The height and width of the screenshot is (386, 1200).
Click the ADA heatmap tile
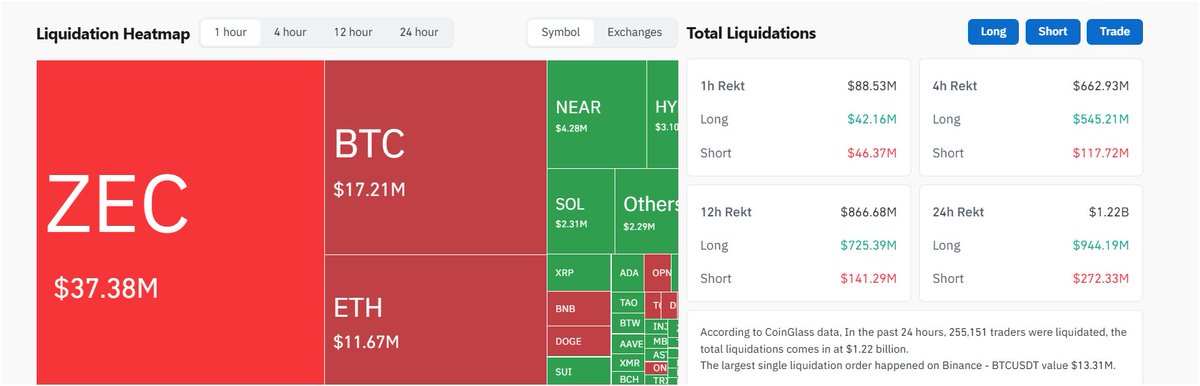pos(628,272)
